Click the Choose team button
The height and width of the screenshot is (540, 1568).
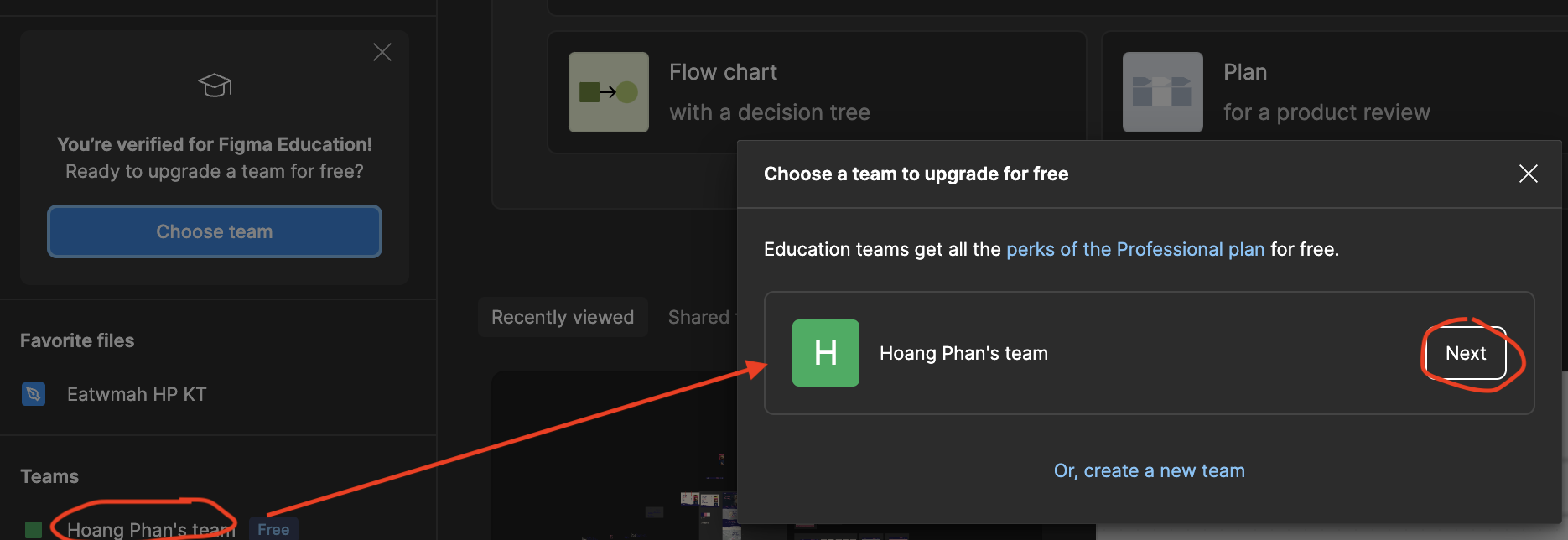click(215, 231)
